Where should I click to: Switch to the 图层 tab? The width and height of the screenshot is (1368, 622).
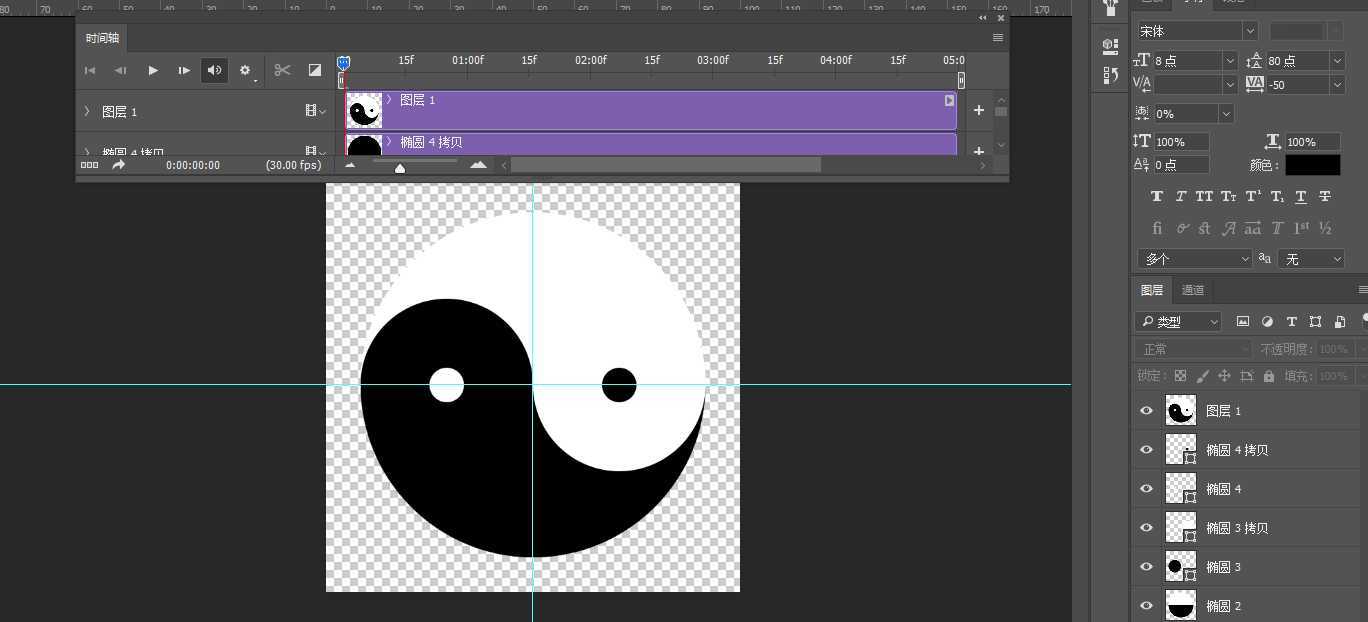point(1151,290)
